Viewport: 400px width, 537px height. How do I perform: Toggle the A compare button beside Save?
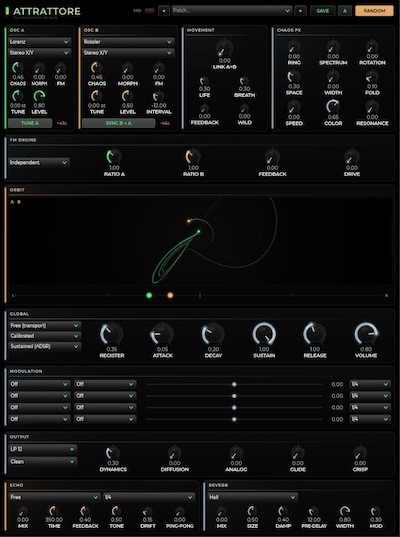345,11
